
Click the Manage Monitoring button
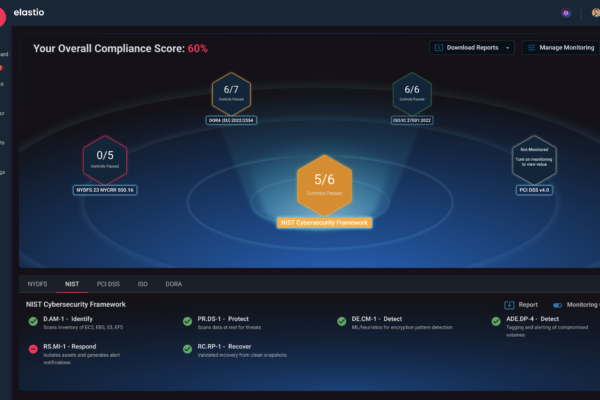pyautogui.click(x=559, y=47)
